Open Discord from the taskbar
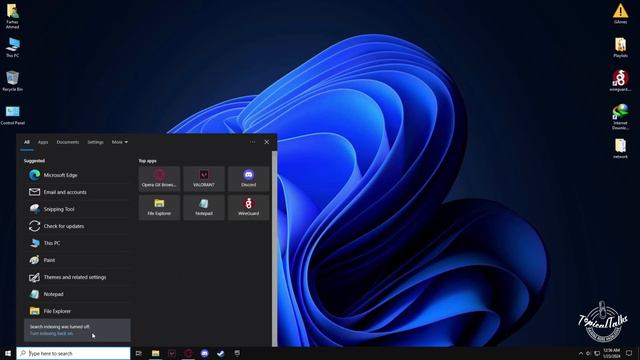This screenshot has width=640, height=360. point(204,353)
